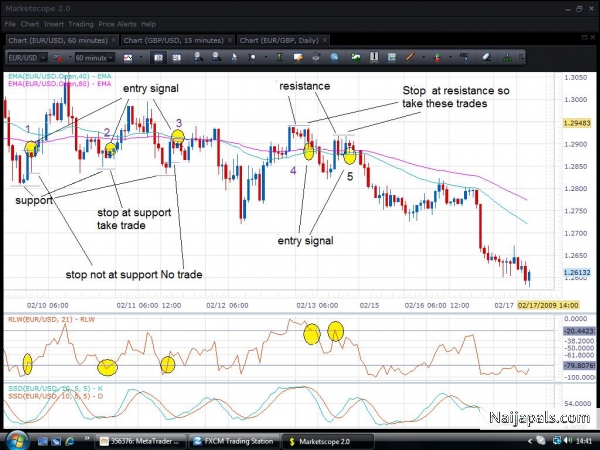Viewport: 600px width, 450px height.
Task: Select the orange line drawing tool
Action: point(410,57)
